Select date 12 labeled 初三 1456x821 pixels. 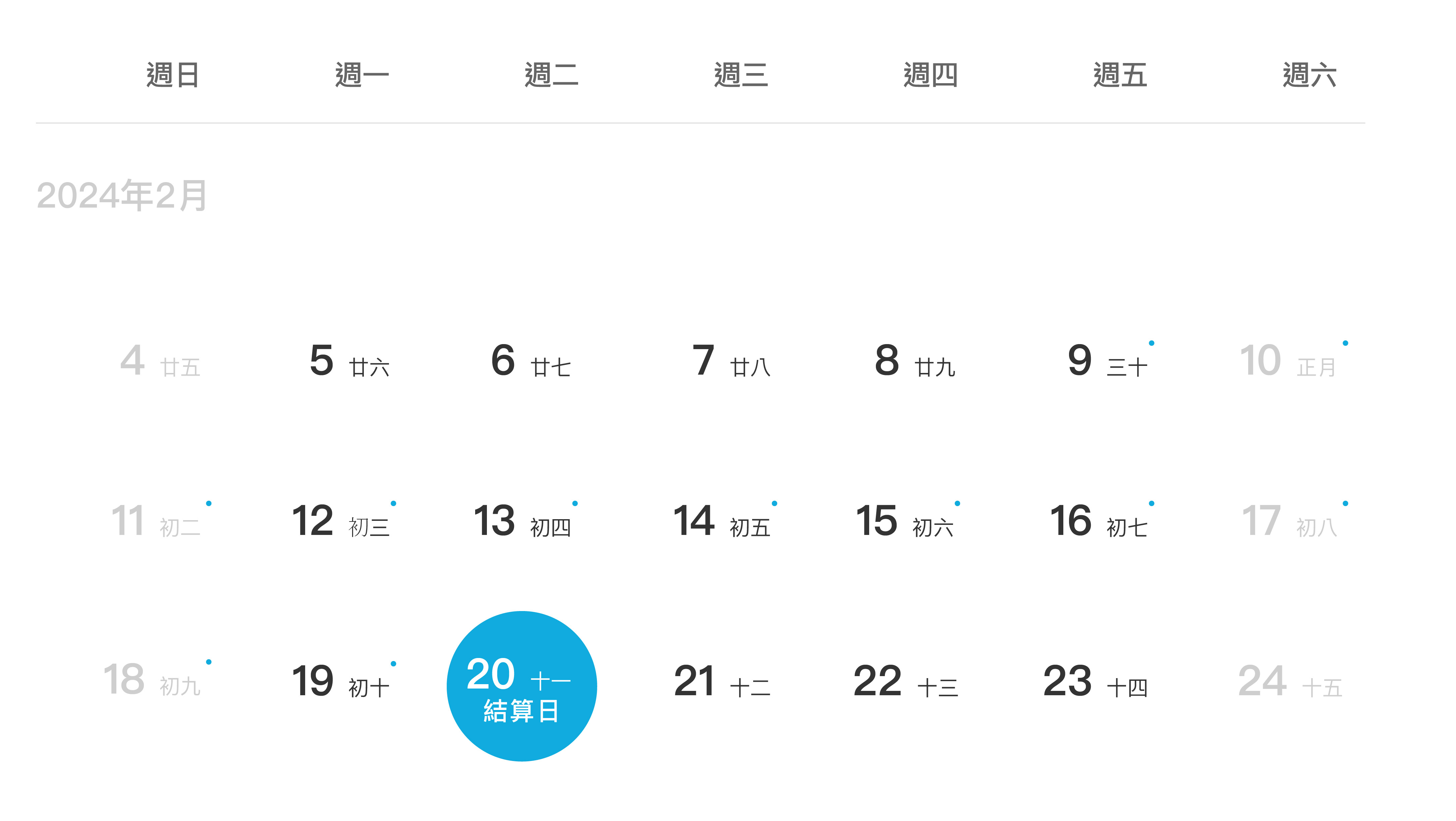[340, 521]
